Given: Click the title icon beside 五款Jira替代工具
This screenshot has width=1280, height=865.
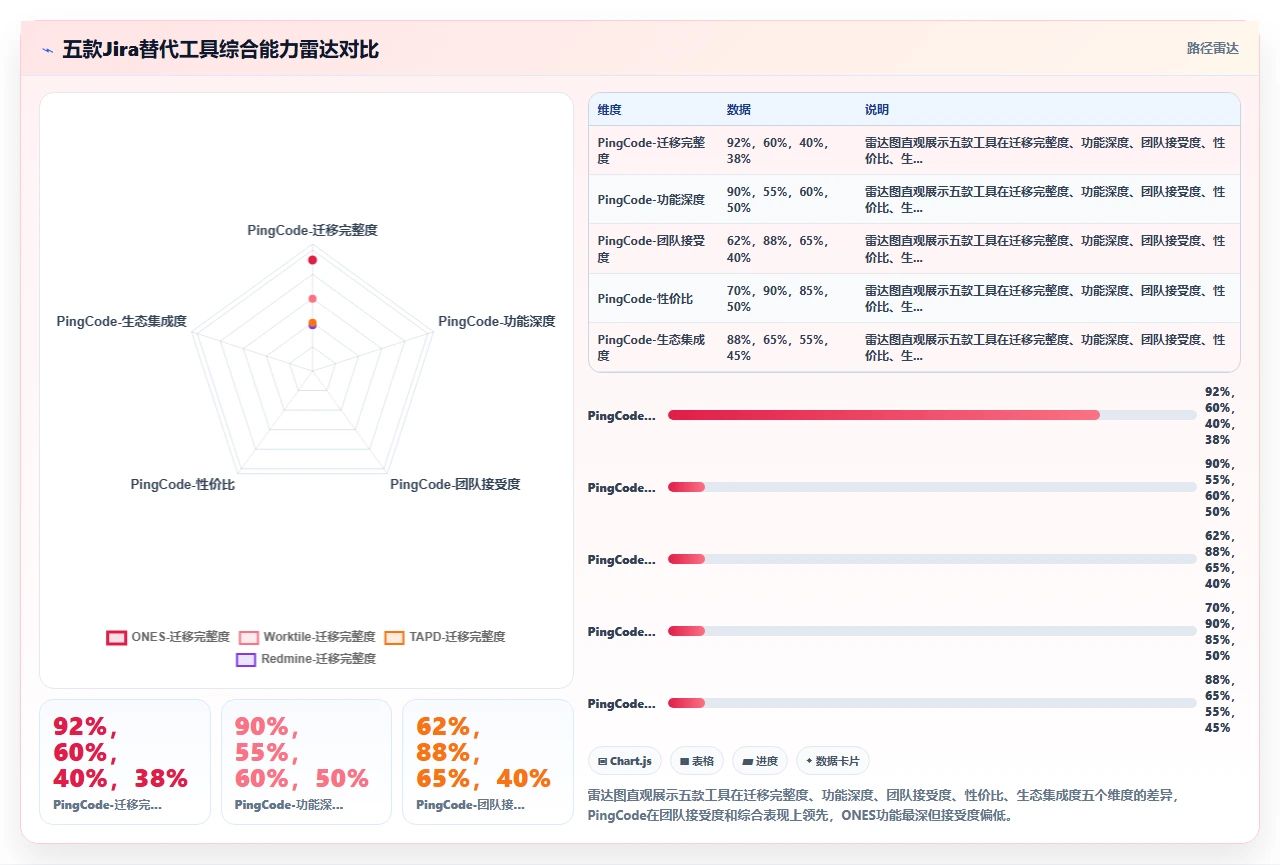Looking at the screenshot, I should point(48,50).
